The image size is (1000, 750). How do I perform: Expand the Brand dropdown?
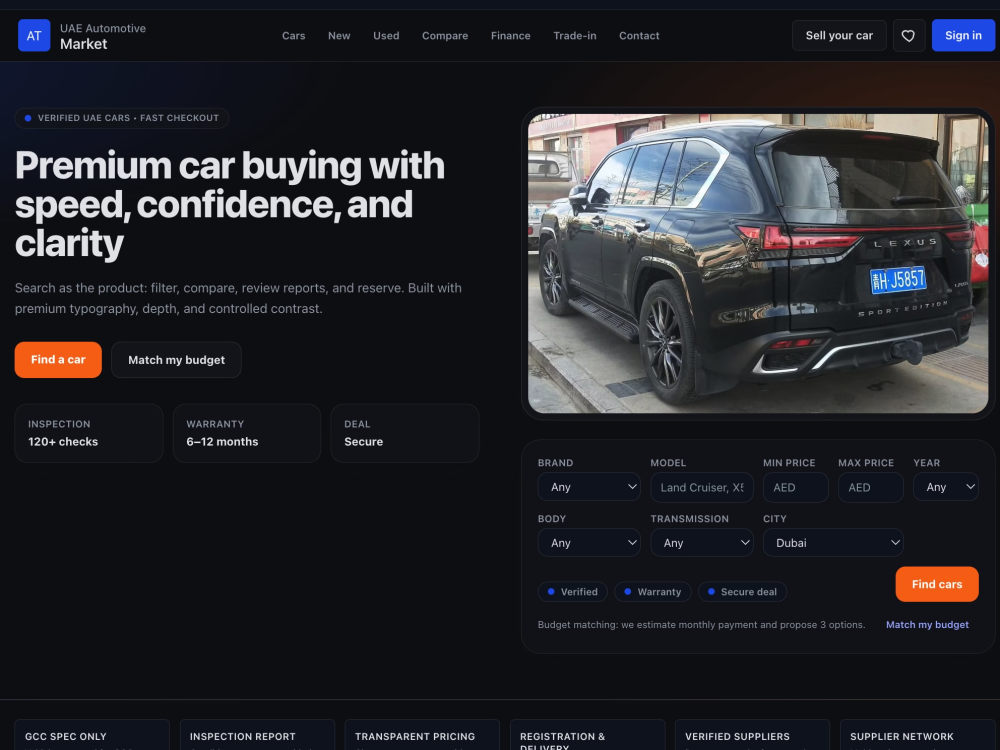click(x=589, y=487)
